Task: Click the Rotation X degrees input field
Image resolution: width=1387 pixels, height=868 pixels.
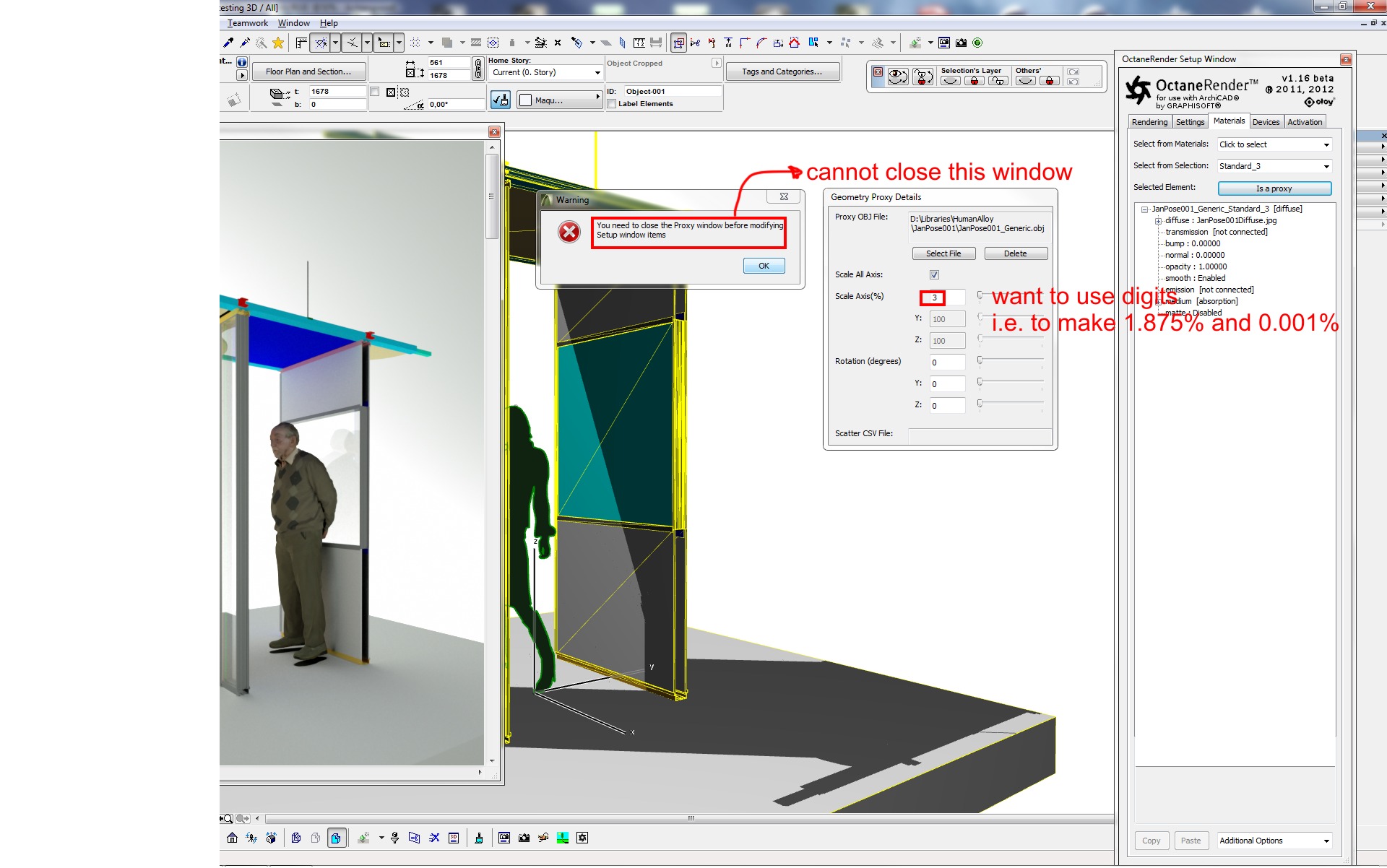Action: 946,363
